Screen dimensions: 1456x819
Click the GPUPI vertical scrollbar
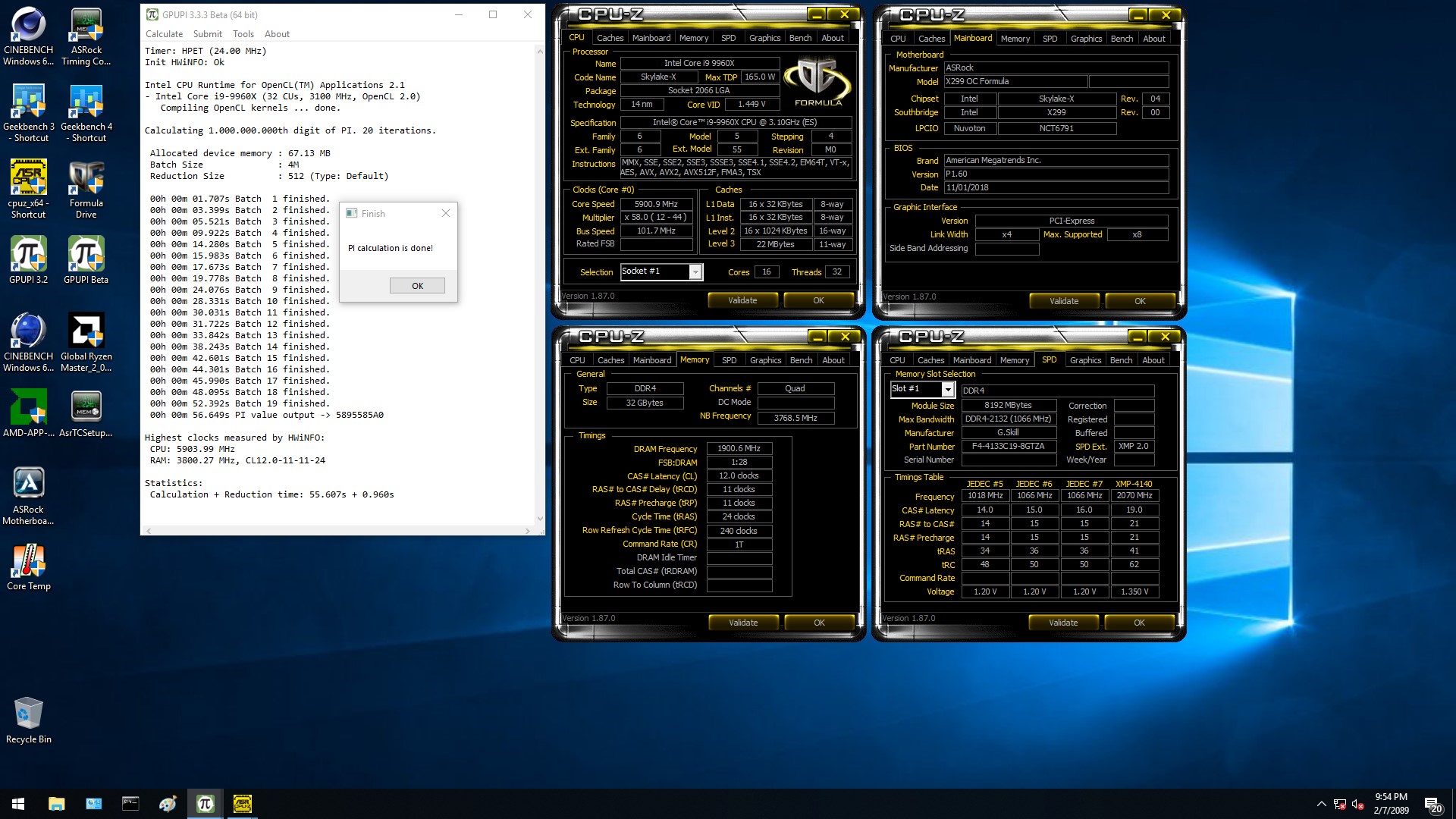click(540, 284)
